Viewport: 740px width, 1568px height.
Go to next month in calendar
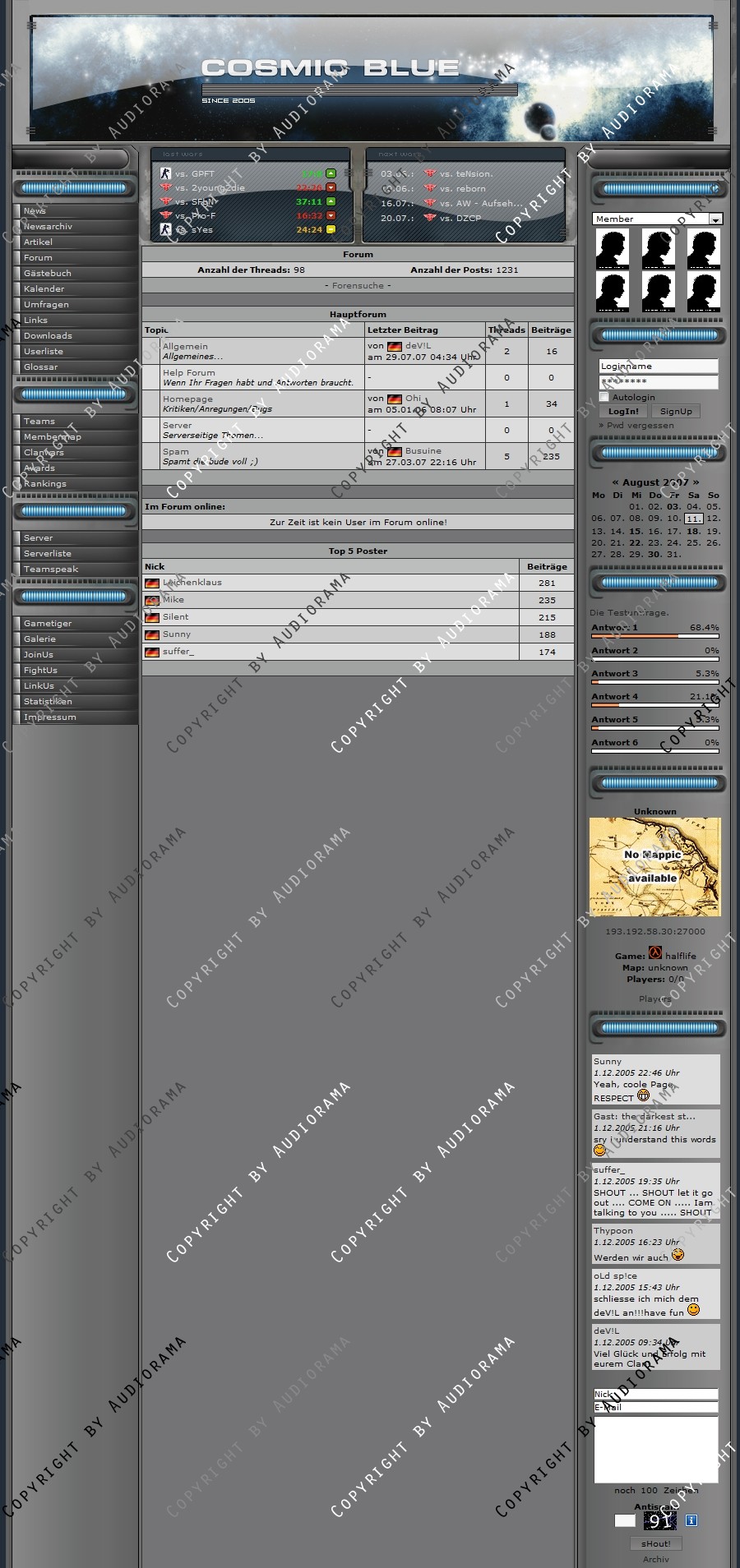[696, 482]
